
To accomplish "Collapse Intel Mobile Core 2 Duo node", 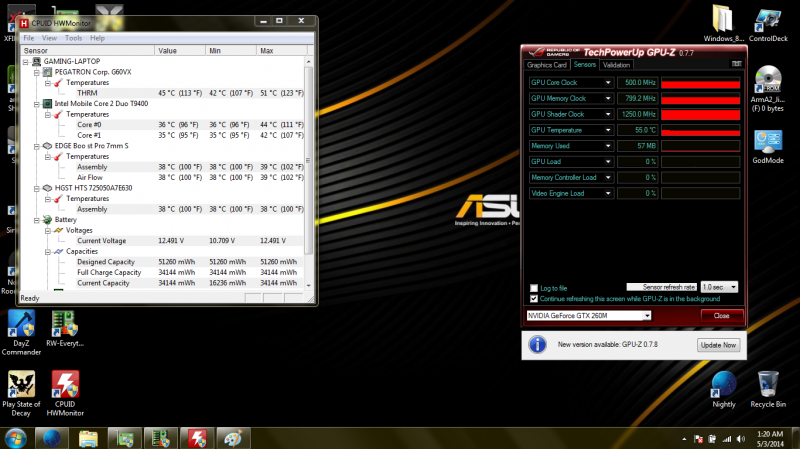I will pos(37,104).
